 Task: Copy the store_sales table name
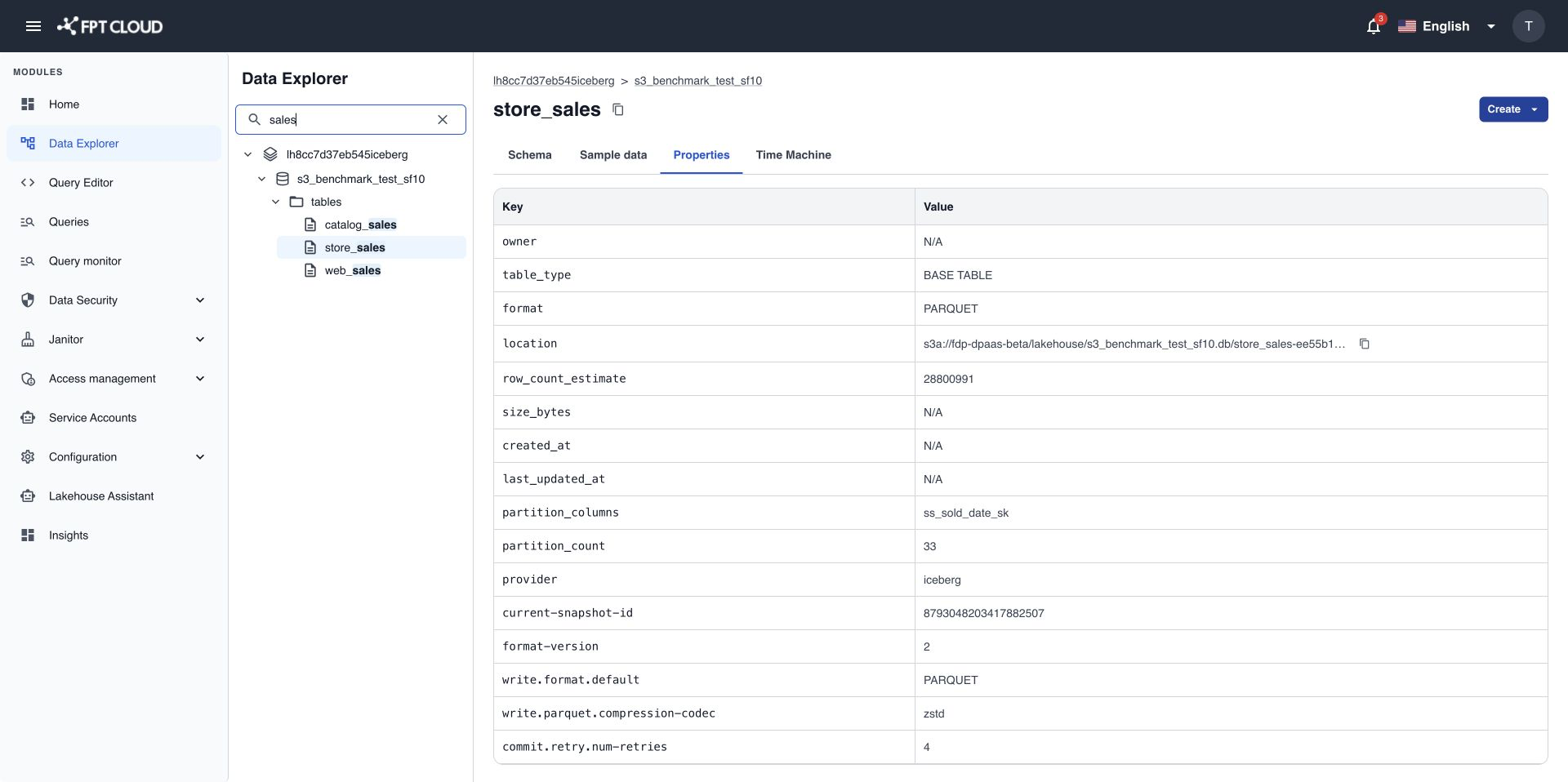[x=618, y=109]
